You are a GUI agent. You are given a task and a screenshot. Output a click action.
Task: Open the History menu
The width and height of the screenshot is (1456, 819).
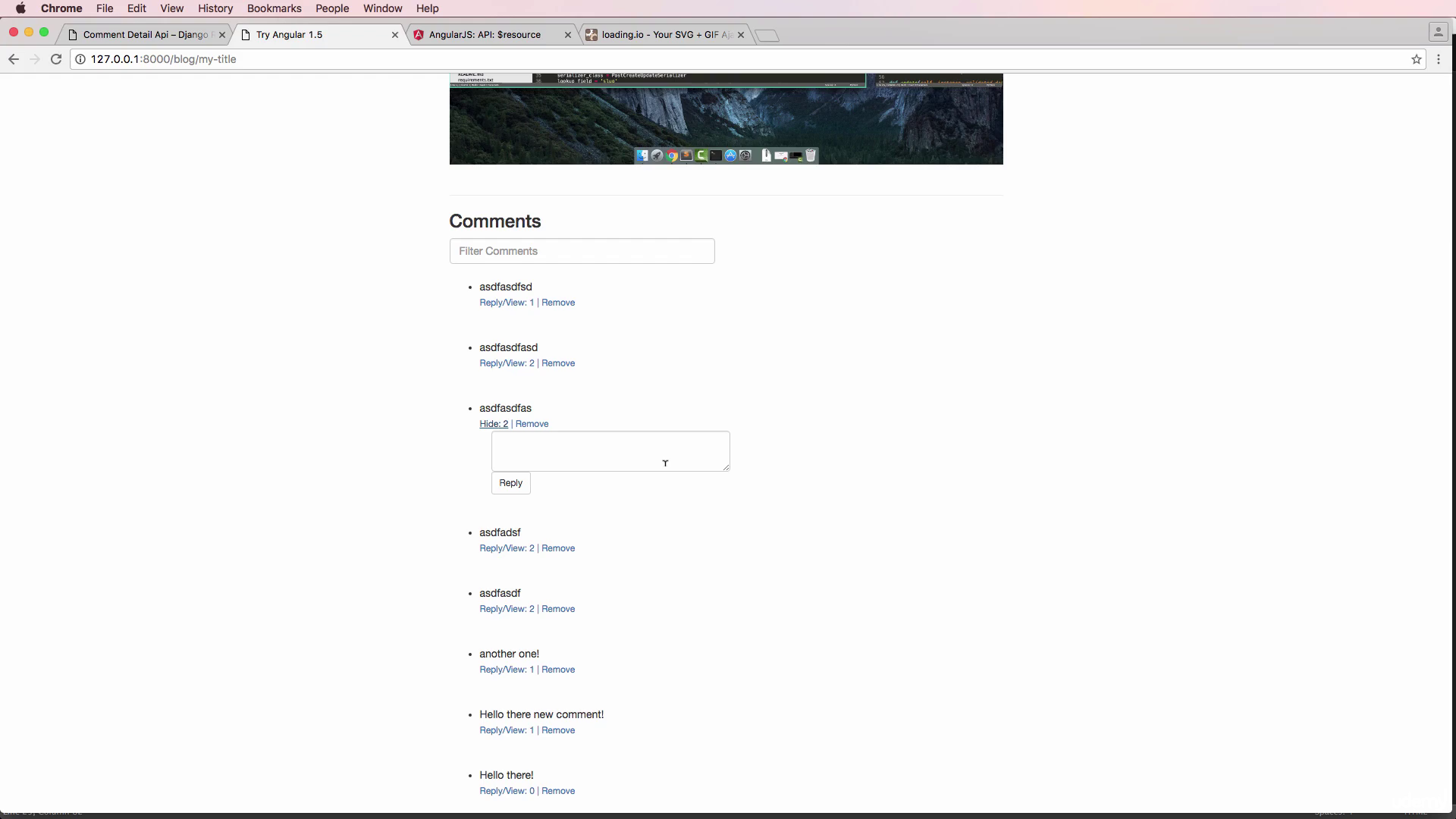coord(215,8)
